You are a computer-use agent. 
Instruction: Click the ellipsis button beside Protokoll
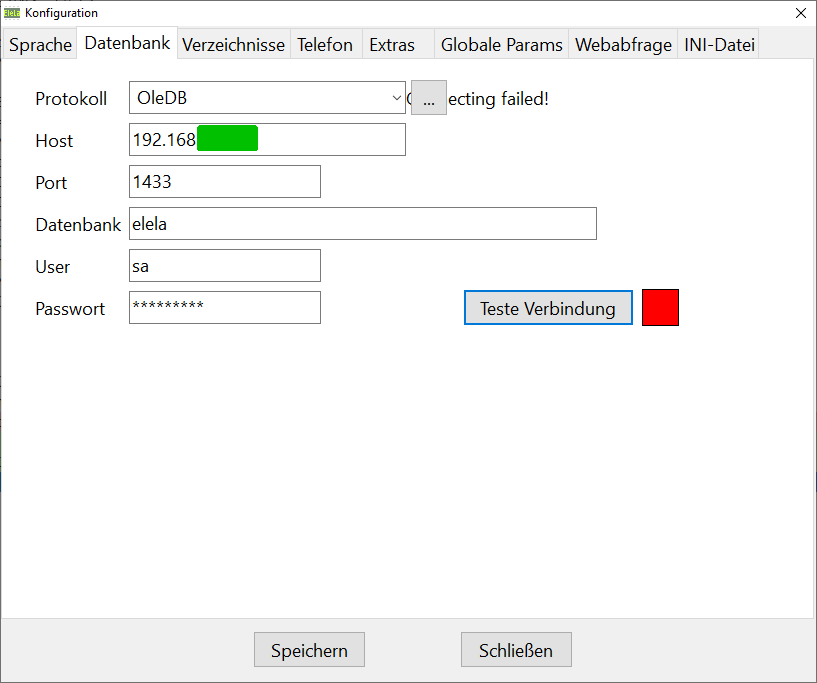coord(429,97)
